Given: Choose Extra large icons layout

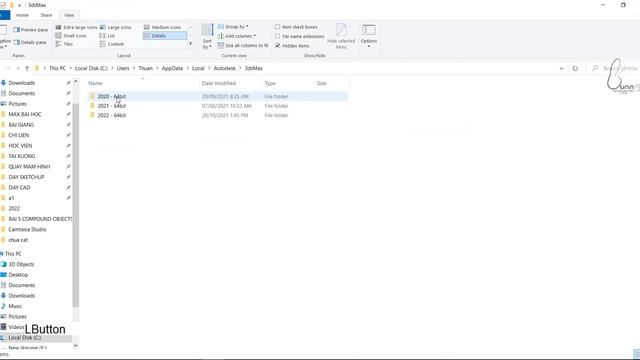Looking at the screenshot, I should coord(76,27).
